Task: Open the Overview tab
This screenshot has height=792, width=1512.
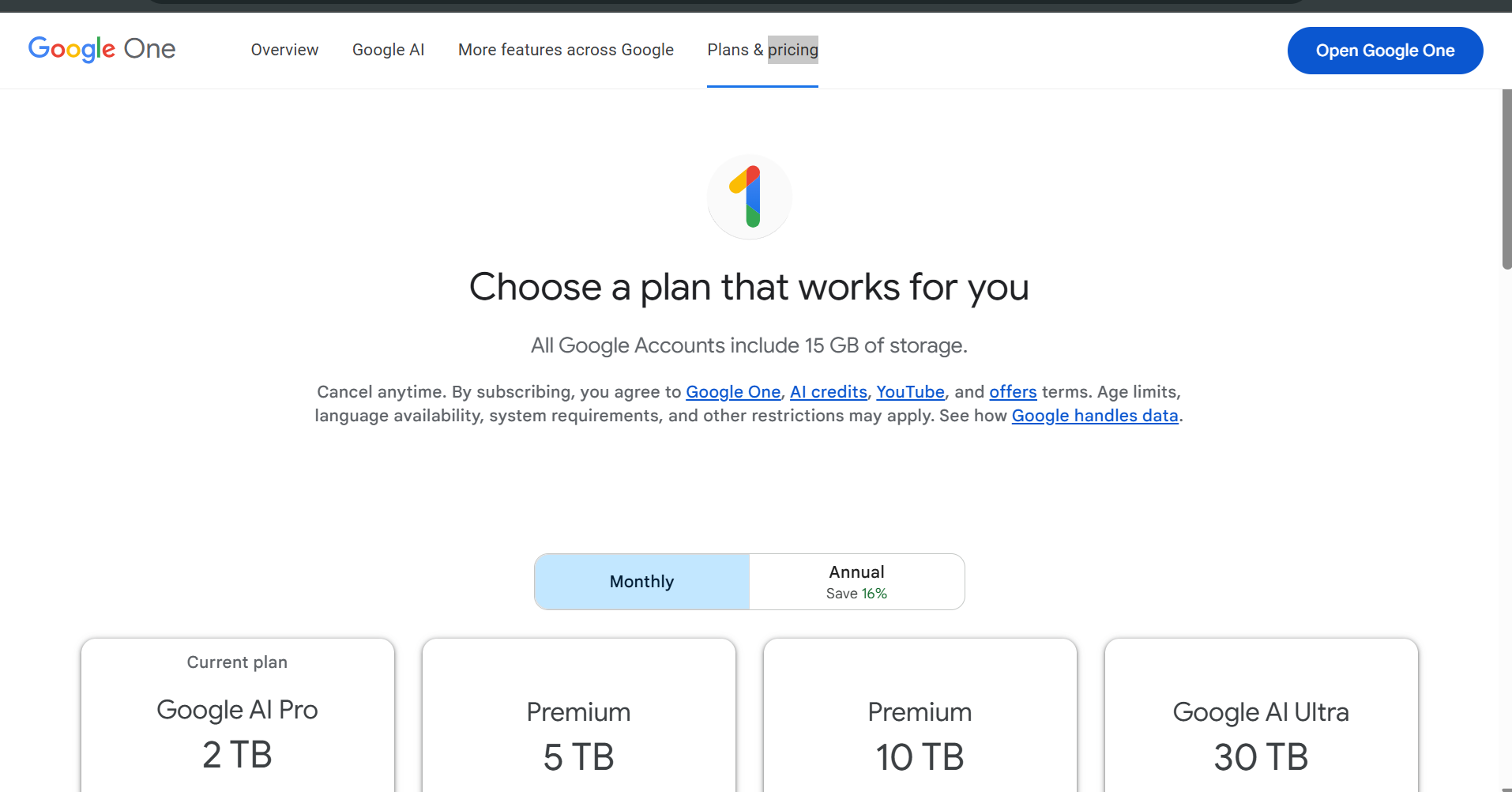Action: click(284, 50)
